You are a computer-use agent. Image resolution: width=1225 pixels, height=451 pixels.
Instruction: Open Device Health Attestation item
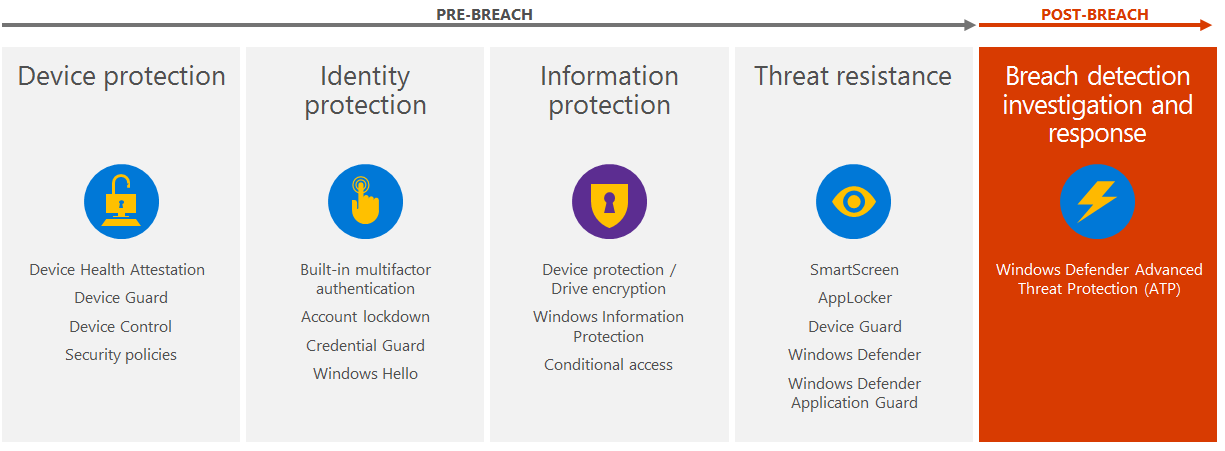click(x=117, y=270)
